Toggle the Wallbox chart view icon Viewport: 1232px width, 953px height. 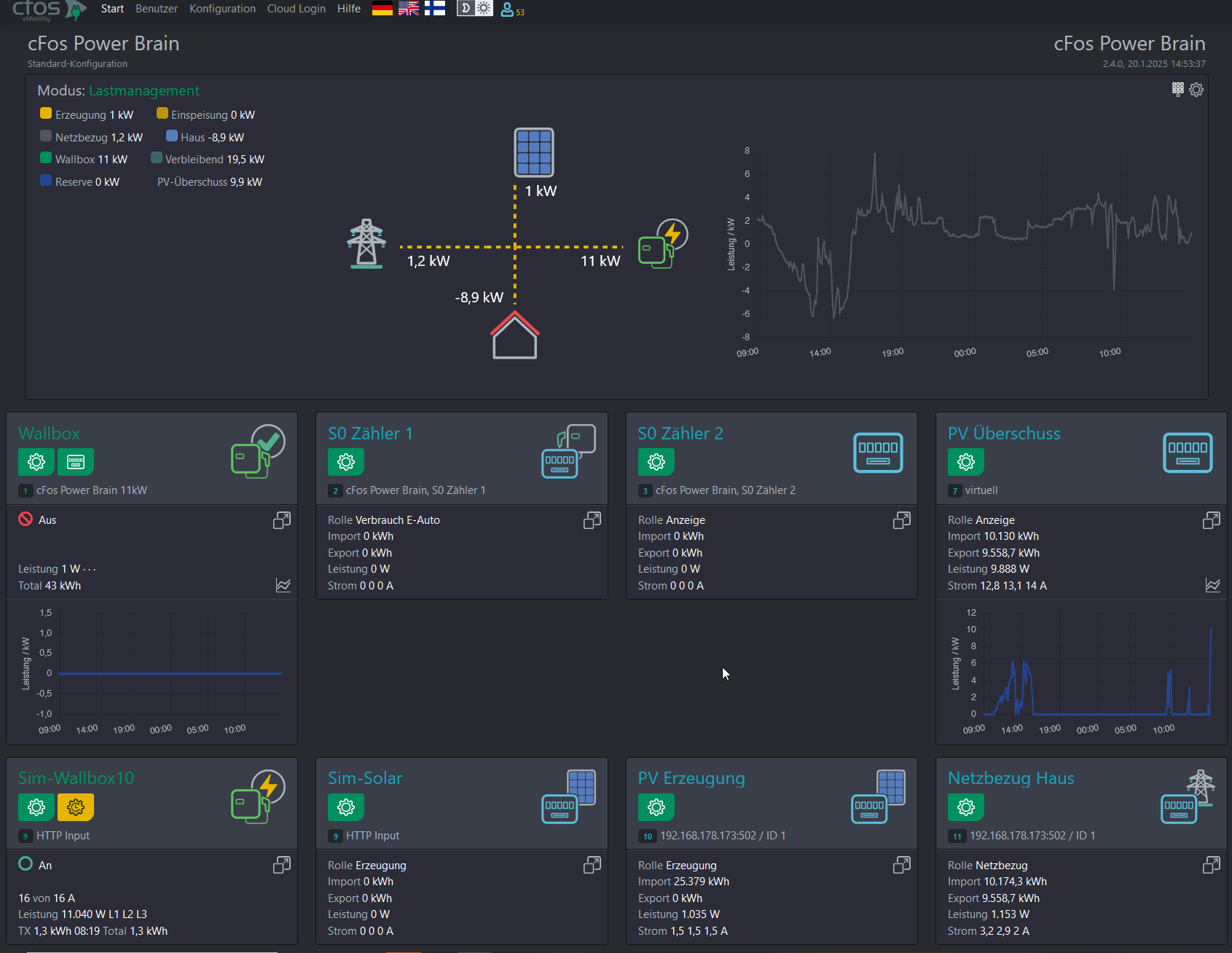click(283, 585)
